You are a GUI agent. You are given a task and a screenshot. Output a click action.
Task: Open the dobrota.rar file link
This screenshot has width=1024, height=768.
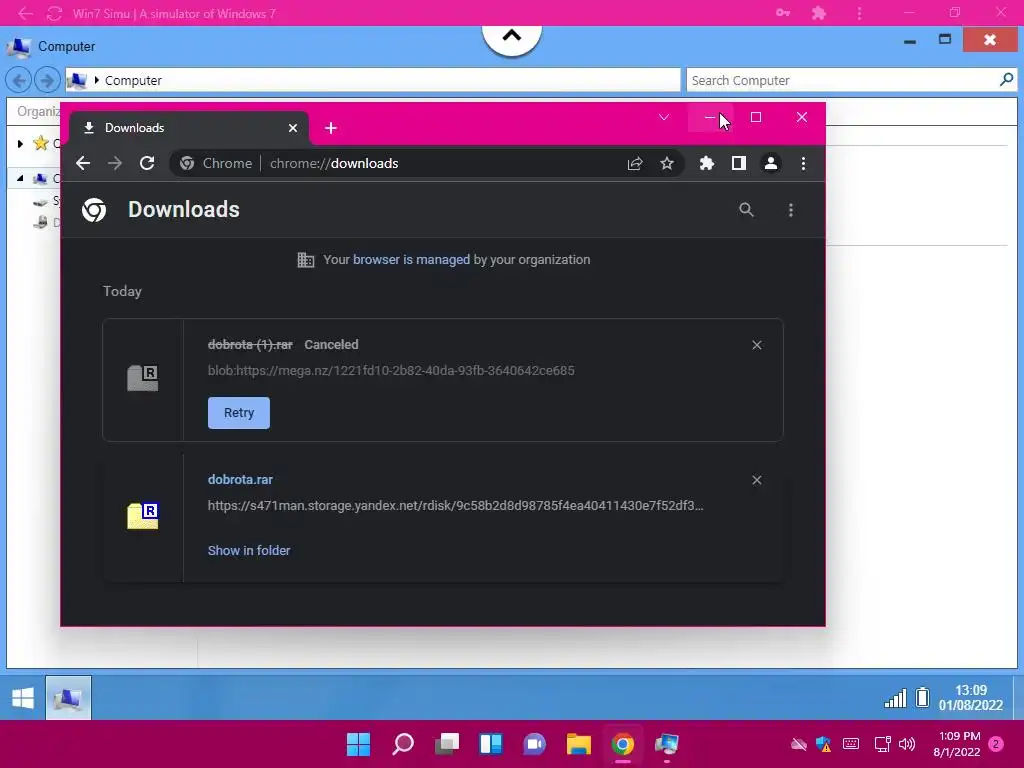tap(240, 479)
